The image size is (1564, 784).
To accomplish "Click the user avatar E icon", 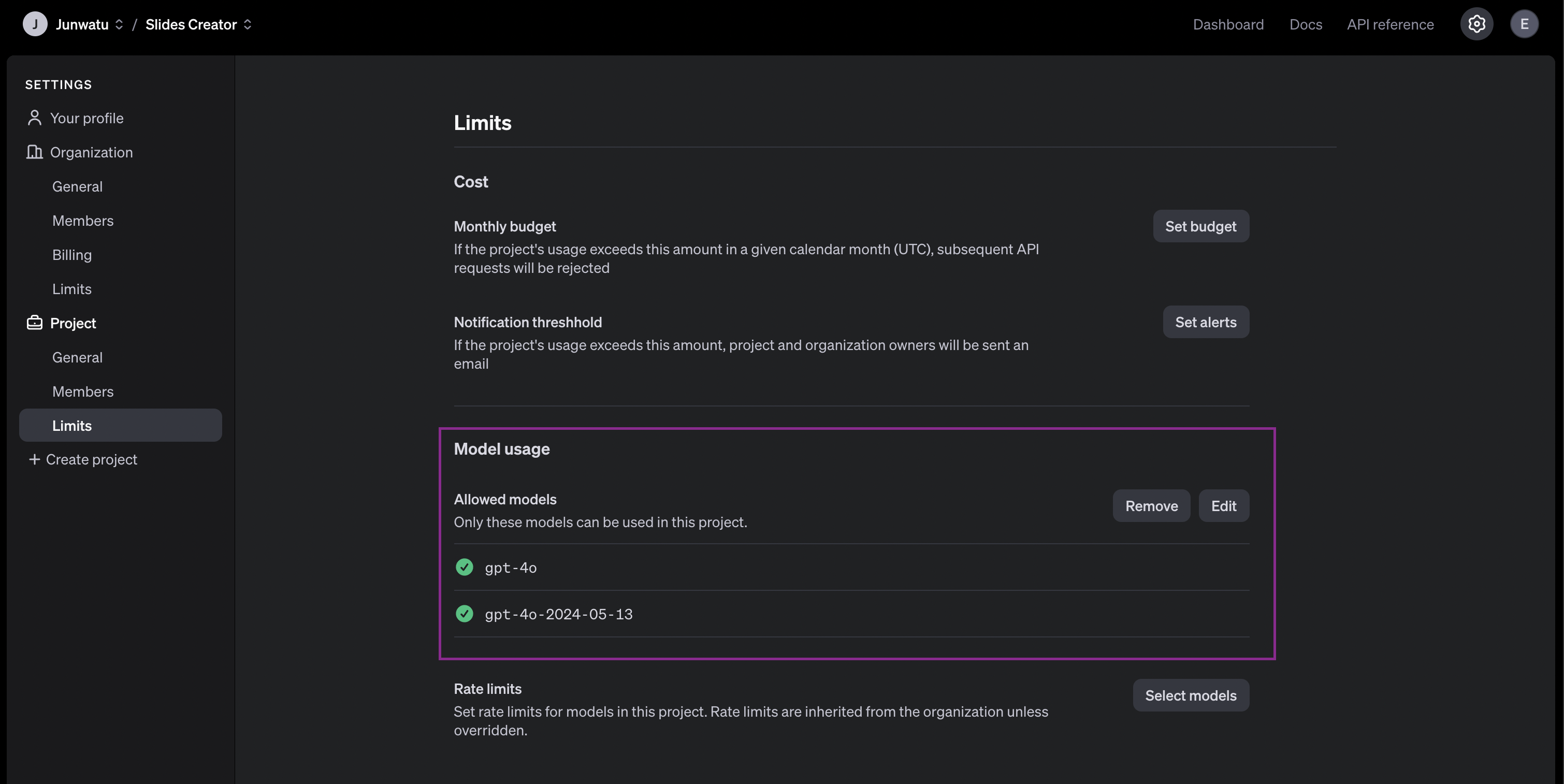I will (1523, 24).
